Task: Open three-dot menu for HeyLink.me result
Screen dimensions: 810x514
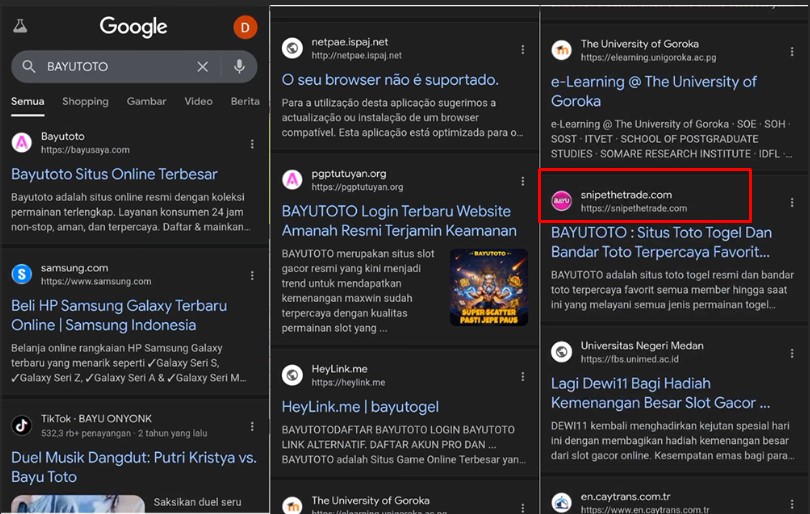Action: tap(522, 376)
